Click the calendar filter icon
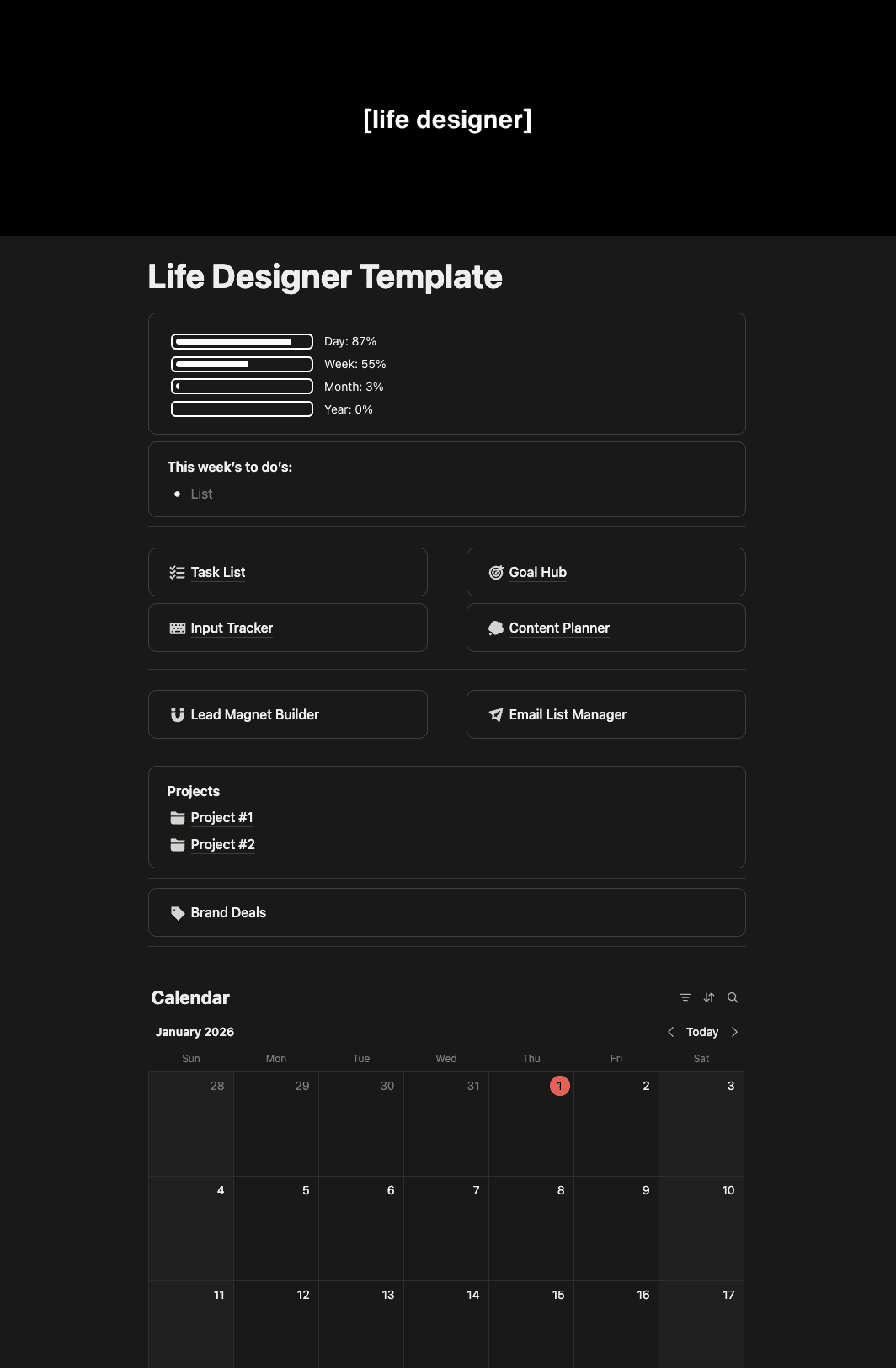 pos(685,997)
